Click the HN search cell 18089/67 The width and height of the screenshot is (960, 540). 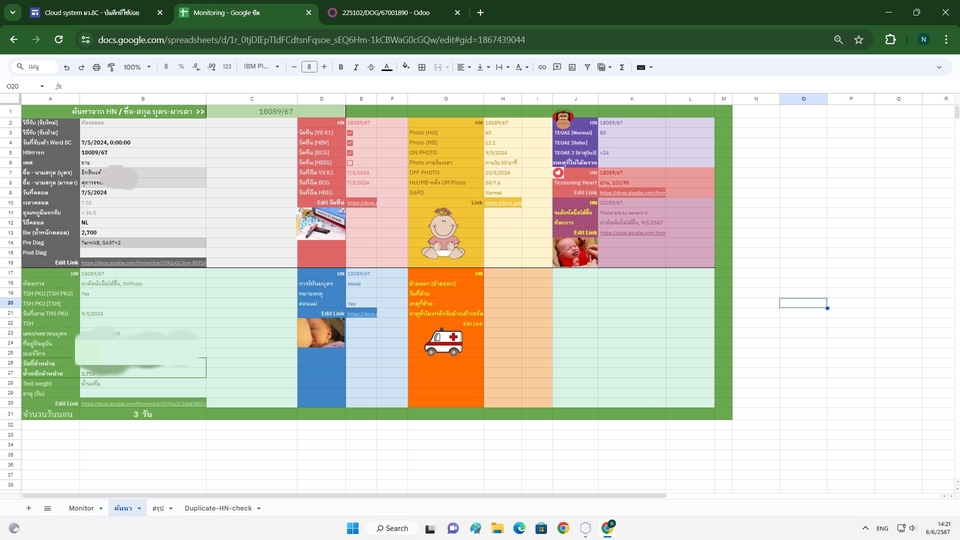(276, 111)
